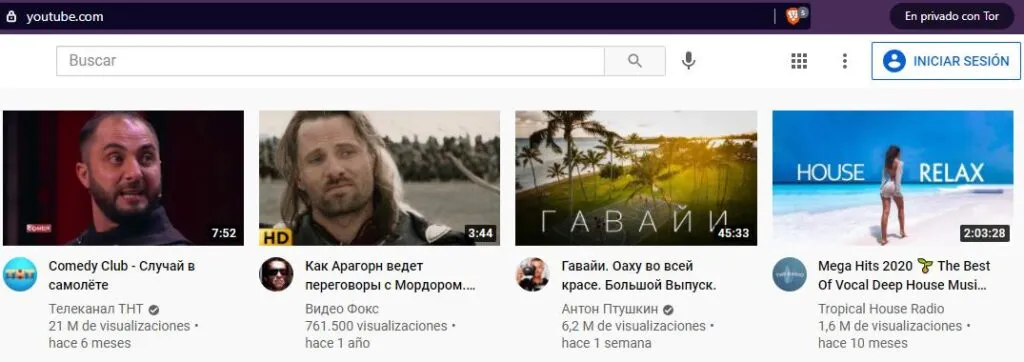This screenshot has height=362, width=1024.
Task: Play the Aragorn HD video thumbnail
Action: point(379,178)
